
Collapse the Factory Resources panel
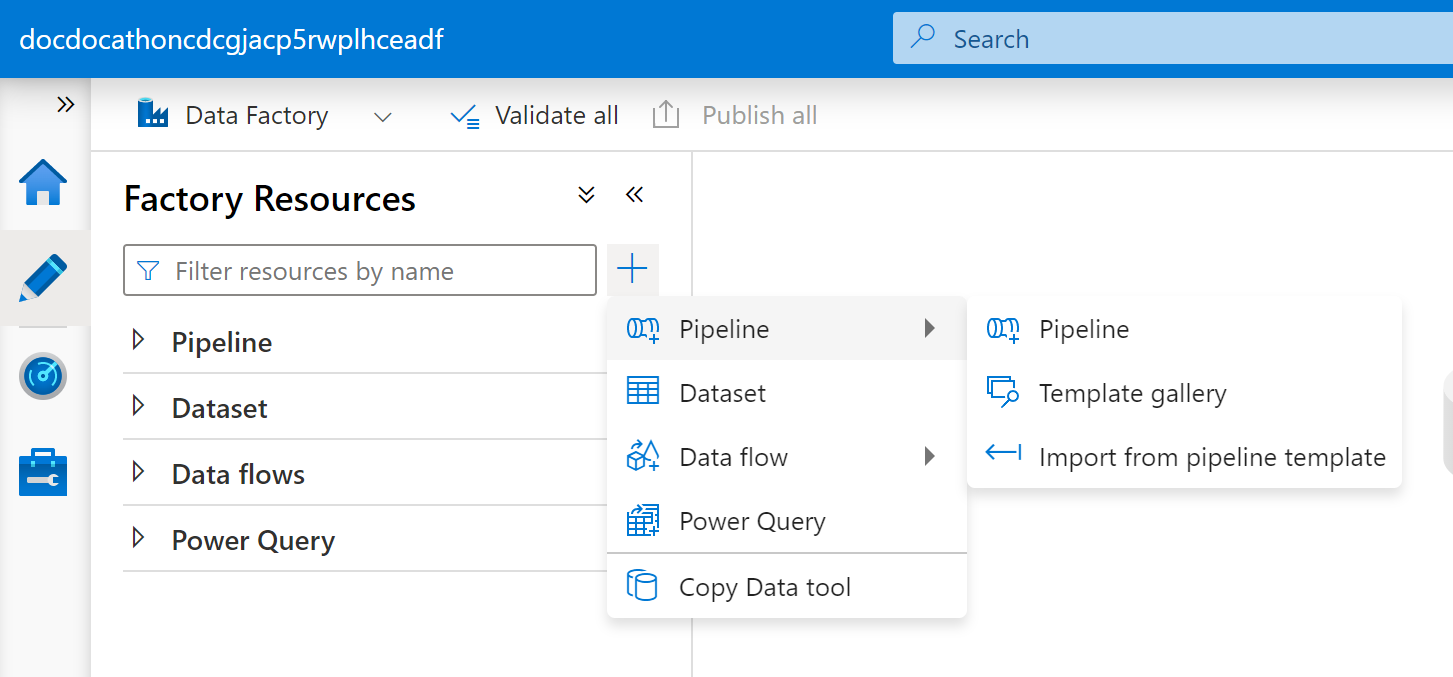tap(633, 195)
